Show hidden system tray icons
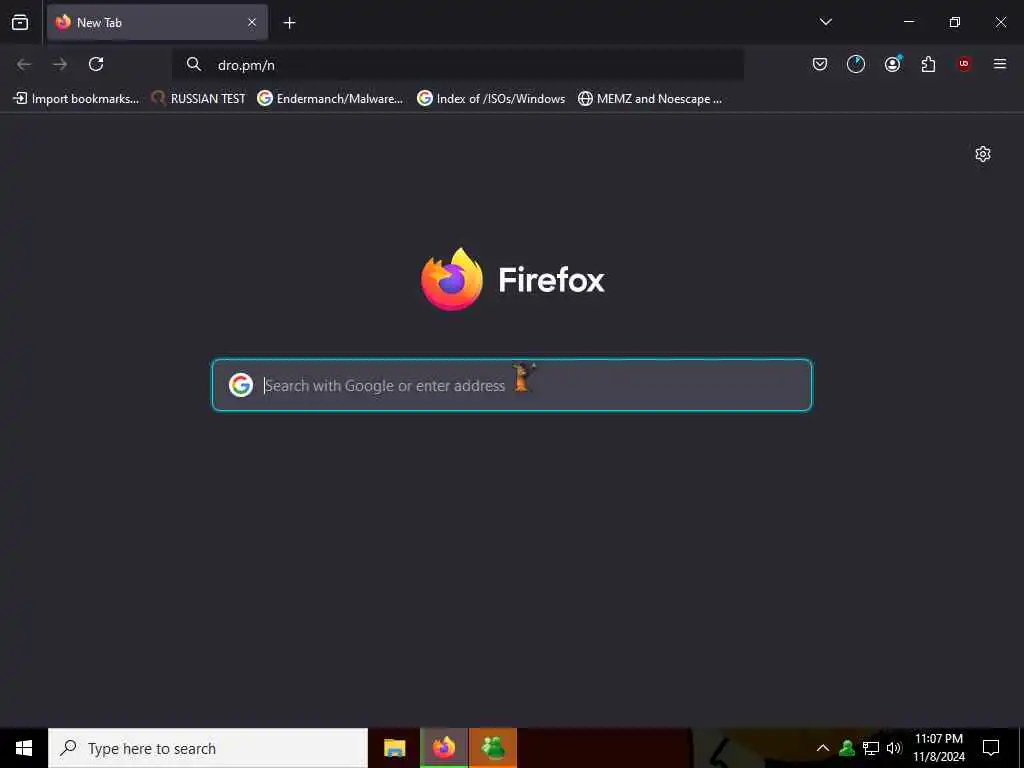 point(823,748)
